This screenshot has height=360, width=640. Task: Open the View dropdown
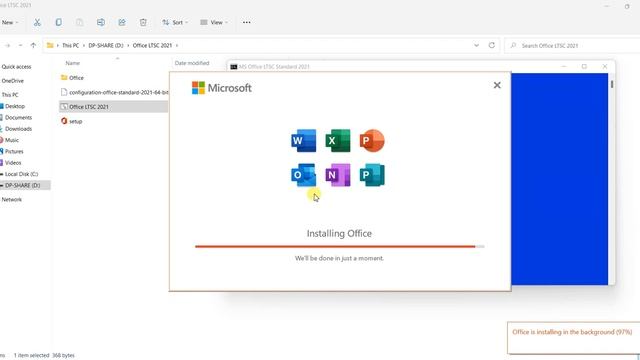click(214, 22)
